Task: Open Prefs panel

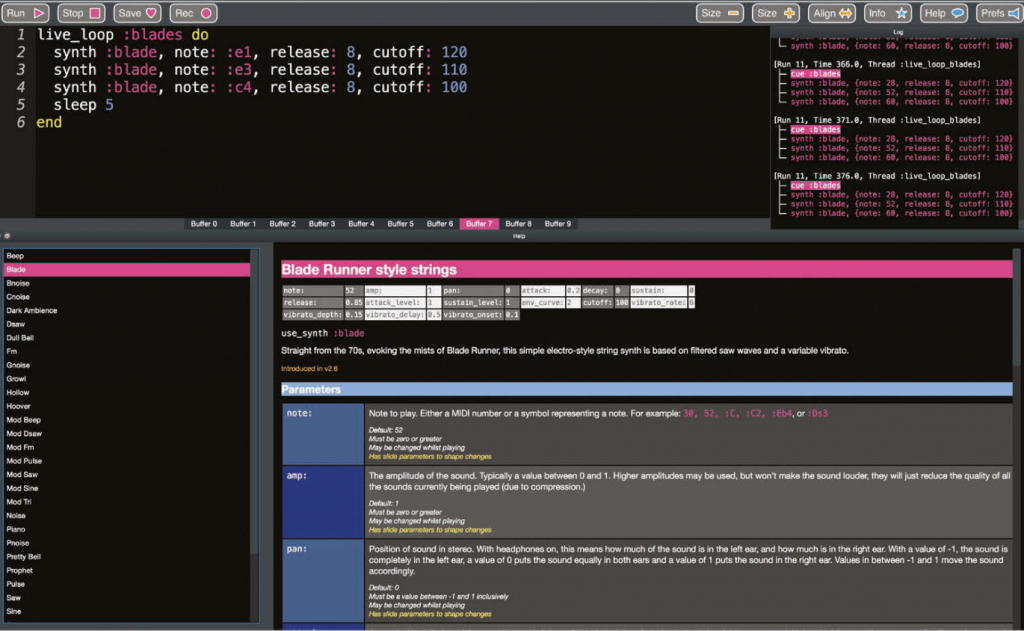Action: click(997, 13)
